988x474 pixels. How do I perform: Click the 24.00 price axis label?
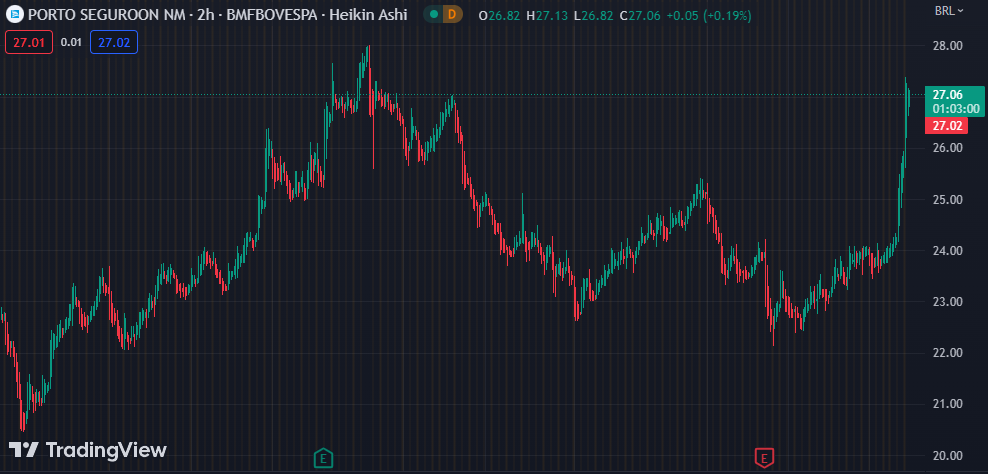(947, 251)
